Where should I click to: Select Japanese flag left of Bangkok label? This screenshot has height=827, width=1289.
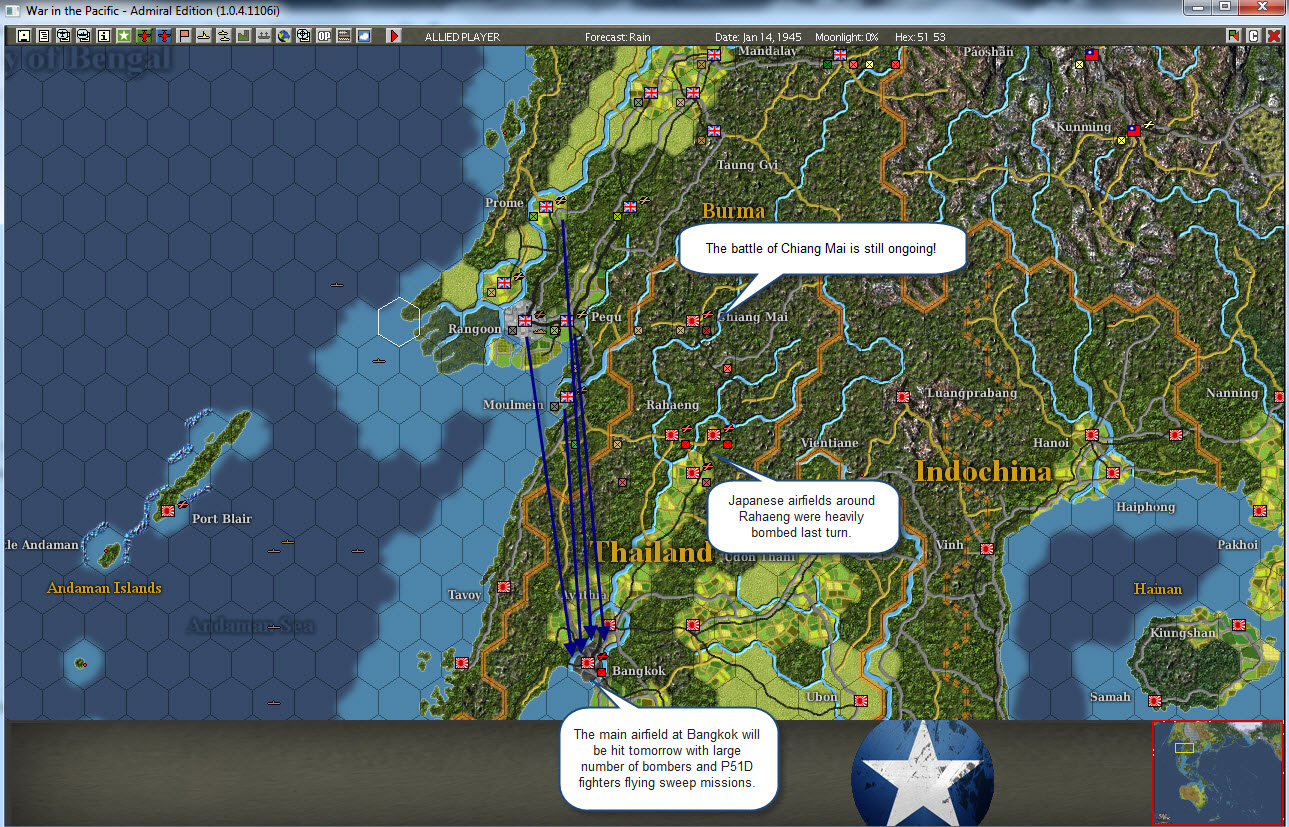(588, 663)
